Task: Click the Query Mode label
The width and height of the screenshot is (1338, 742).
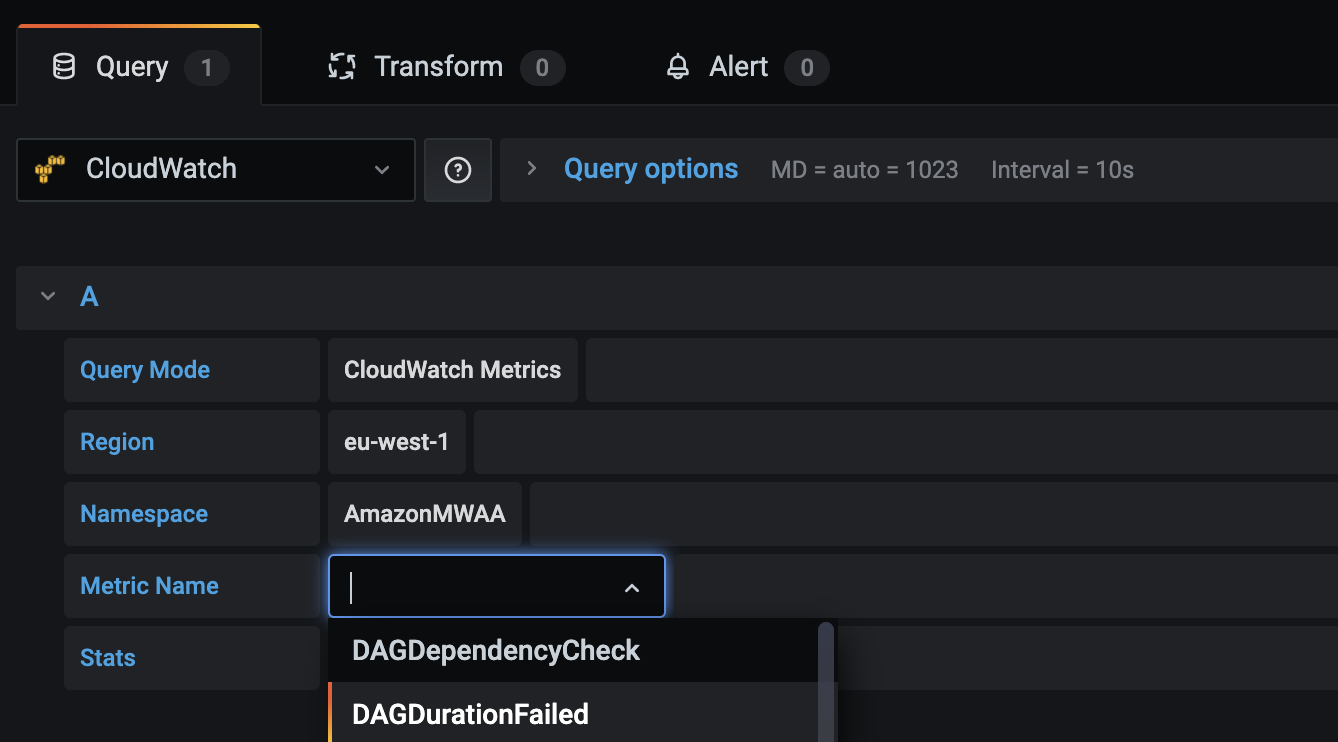Action: pos(145,370)
